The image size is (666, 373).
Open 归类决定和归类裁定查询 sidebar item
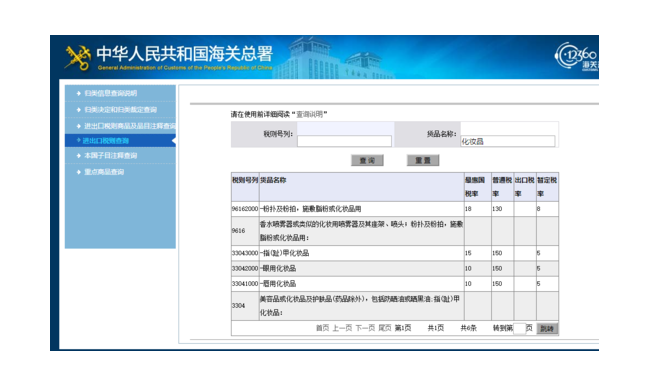pyautogui.click(x=120, y=110)
